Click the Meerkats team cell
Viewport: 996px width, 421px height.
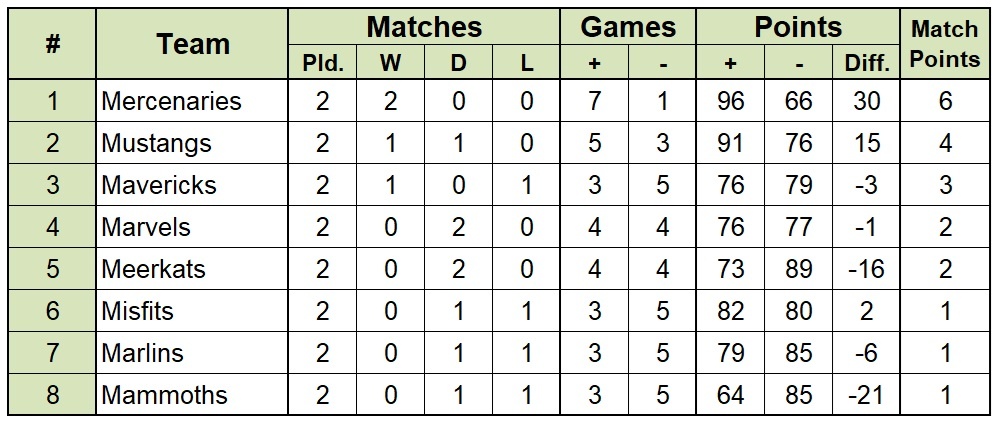192,269
